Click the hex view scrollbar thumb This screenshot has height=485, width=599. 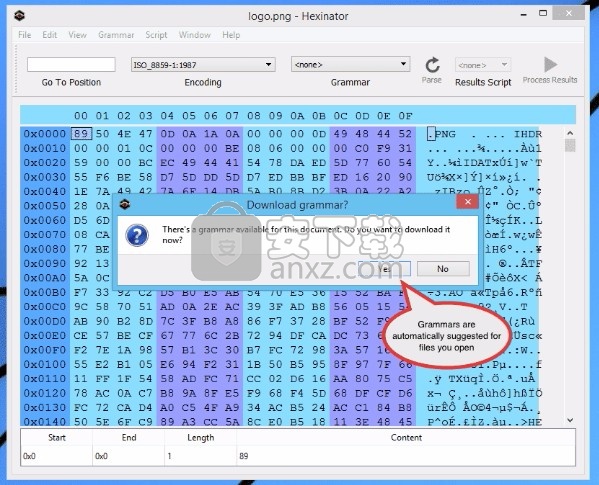[x=570, y=145]
